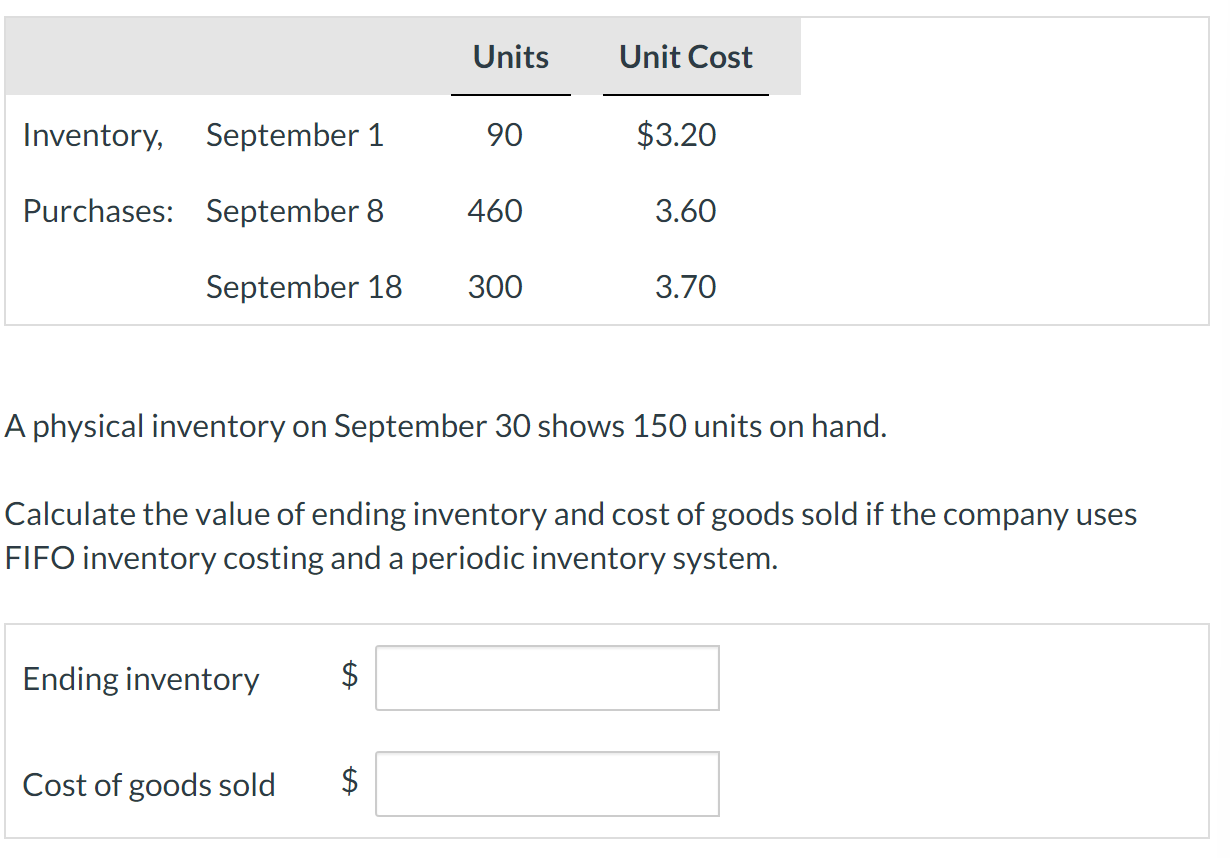Click inside the Ending inventory input field
This screenshot has width=1230, height=858.
point(546,678)
